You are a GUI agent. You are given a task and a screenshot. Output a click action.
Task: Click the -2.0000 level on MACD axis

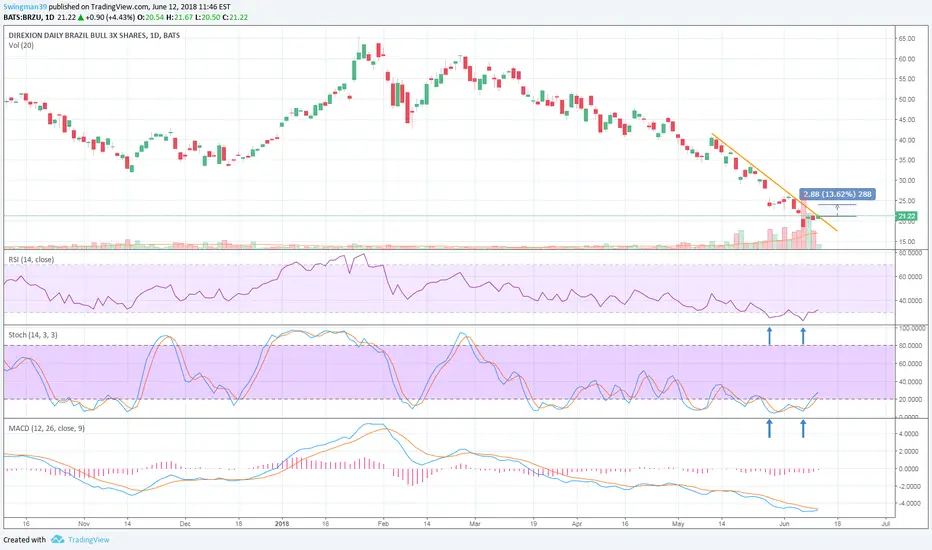tap(909, 486)
